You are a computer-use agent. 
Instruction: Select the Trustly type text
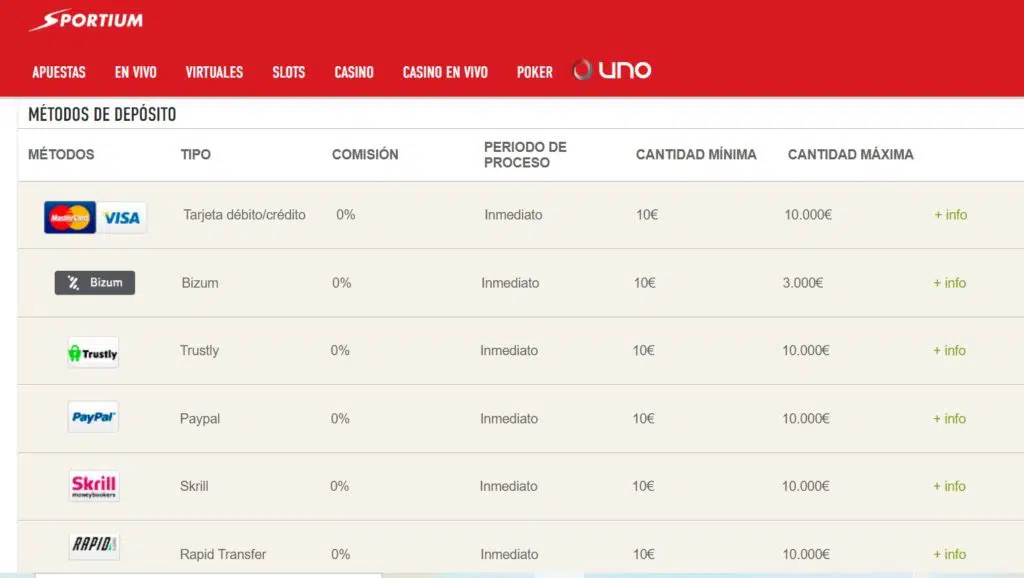199,351
